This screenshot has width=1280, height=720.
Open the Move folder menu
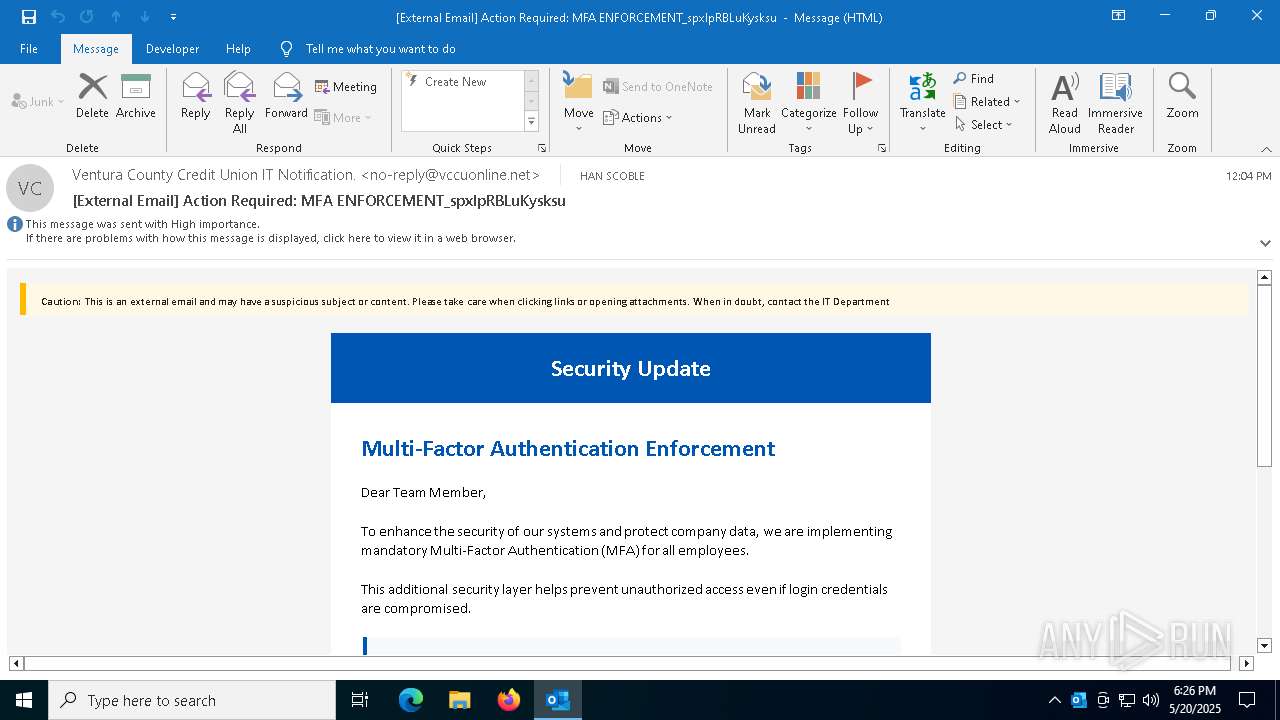pyautogui.click(x=578, y=102)
